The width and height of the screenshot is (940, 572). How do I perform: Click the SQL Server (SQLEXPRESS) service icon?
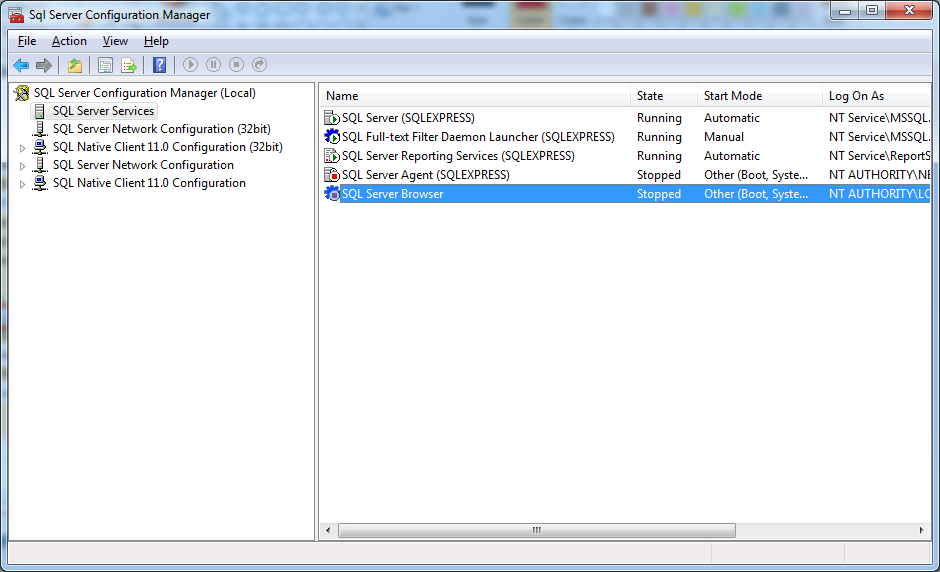[x=332, y=118]
